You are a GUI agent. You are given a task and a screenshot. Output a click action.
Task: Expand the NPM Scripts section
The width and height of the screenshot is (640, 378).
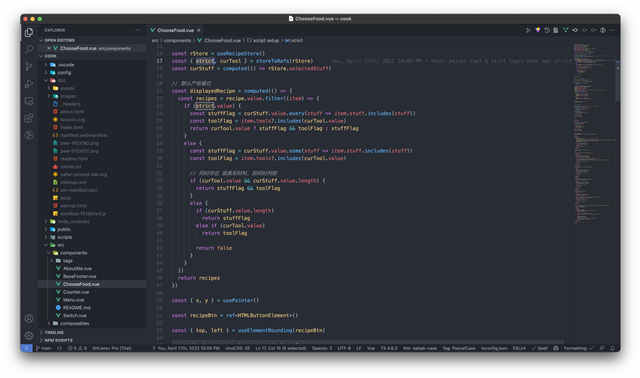click(x=58, y=340)
